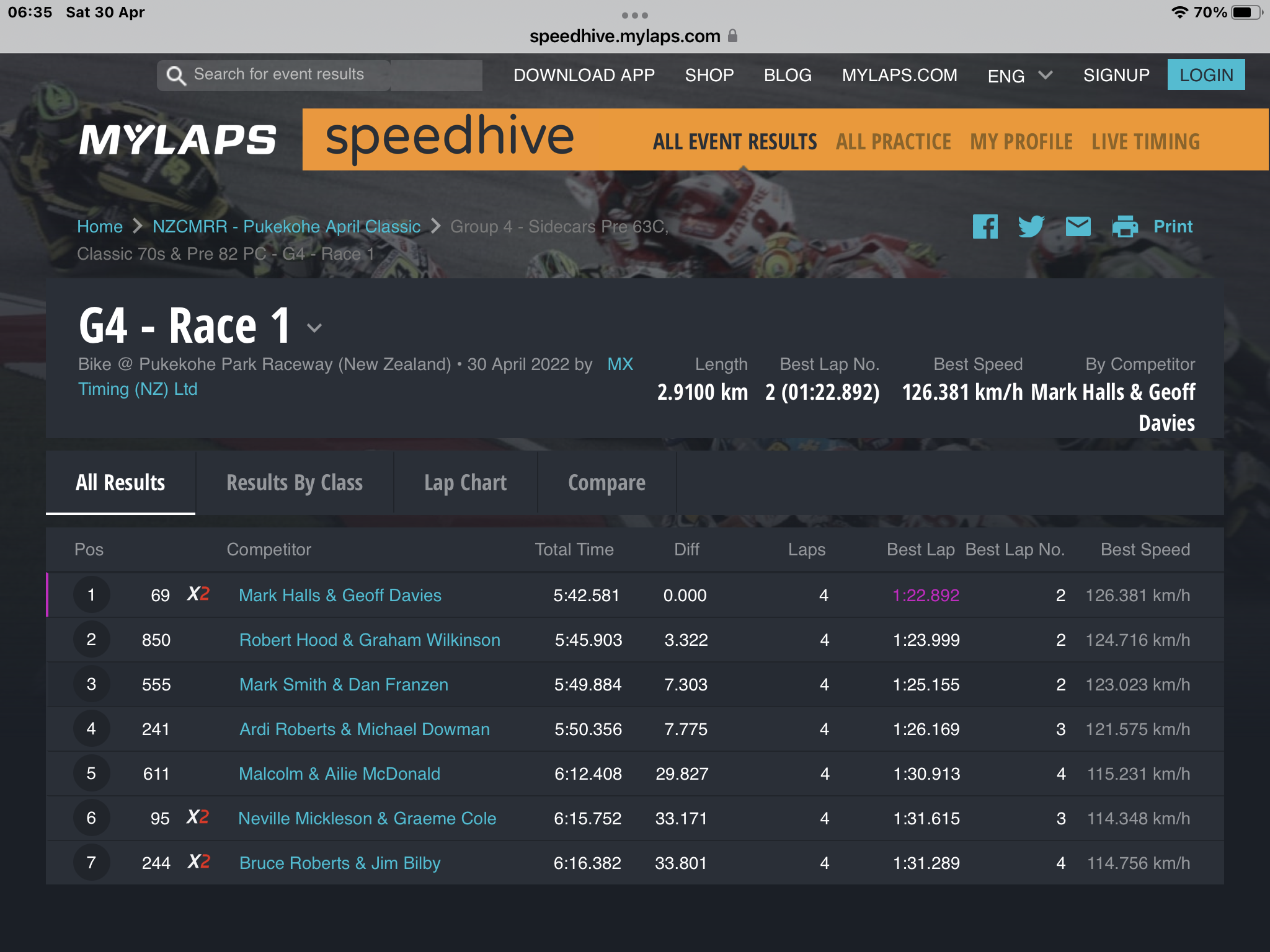The image size is (1270, 952).
Task: Open the Lap Chart tab
Action: (x=465, y=482)
